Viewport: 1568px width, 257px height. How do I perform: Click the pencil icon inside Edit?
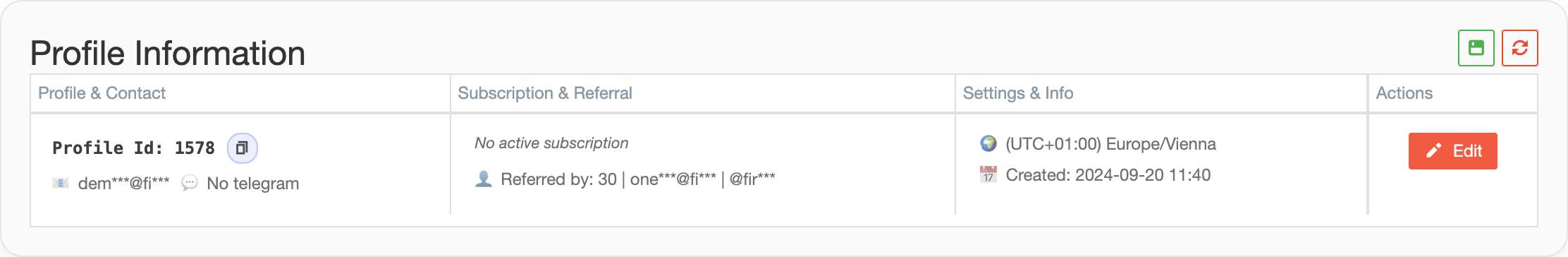(x=1433, y=151)
